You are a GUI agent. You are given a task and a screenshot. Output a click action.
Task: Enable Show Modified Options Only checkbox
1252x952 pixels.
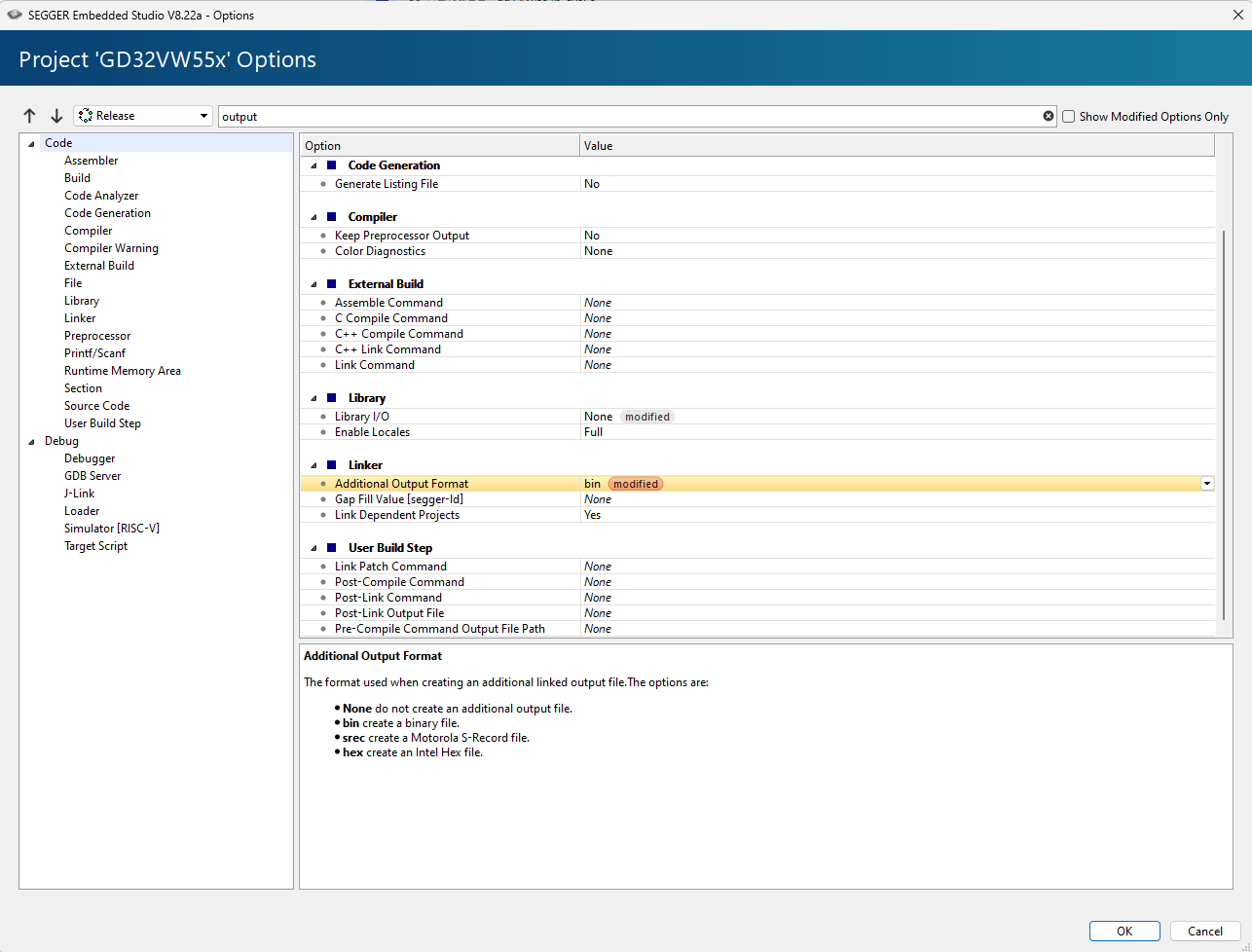(x=1069, y=116)
